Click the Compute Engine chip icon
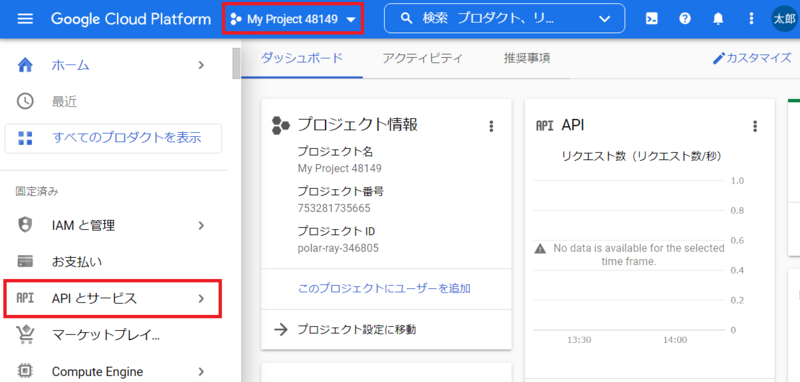 pos(25,371)
